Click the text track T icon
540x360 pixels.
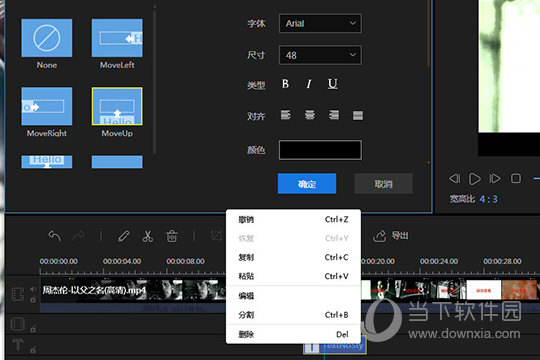(18, 345)
